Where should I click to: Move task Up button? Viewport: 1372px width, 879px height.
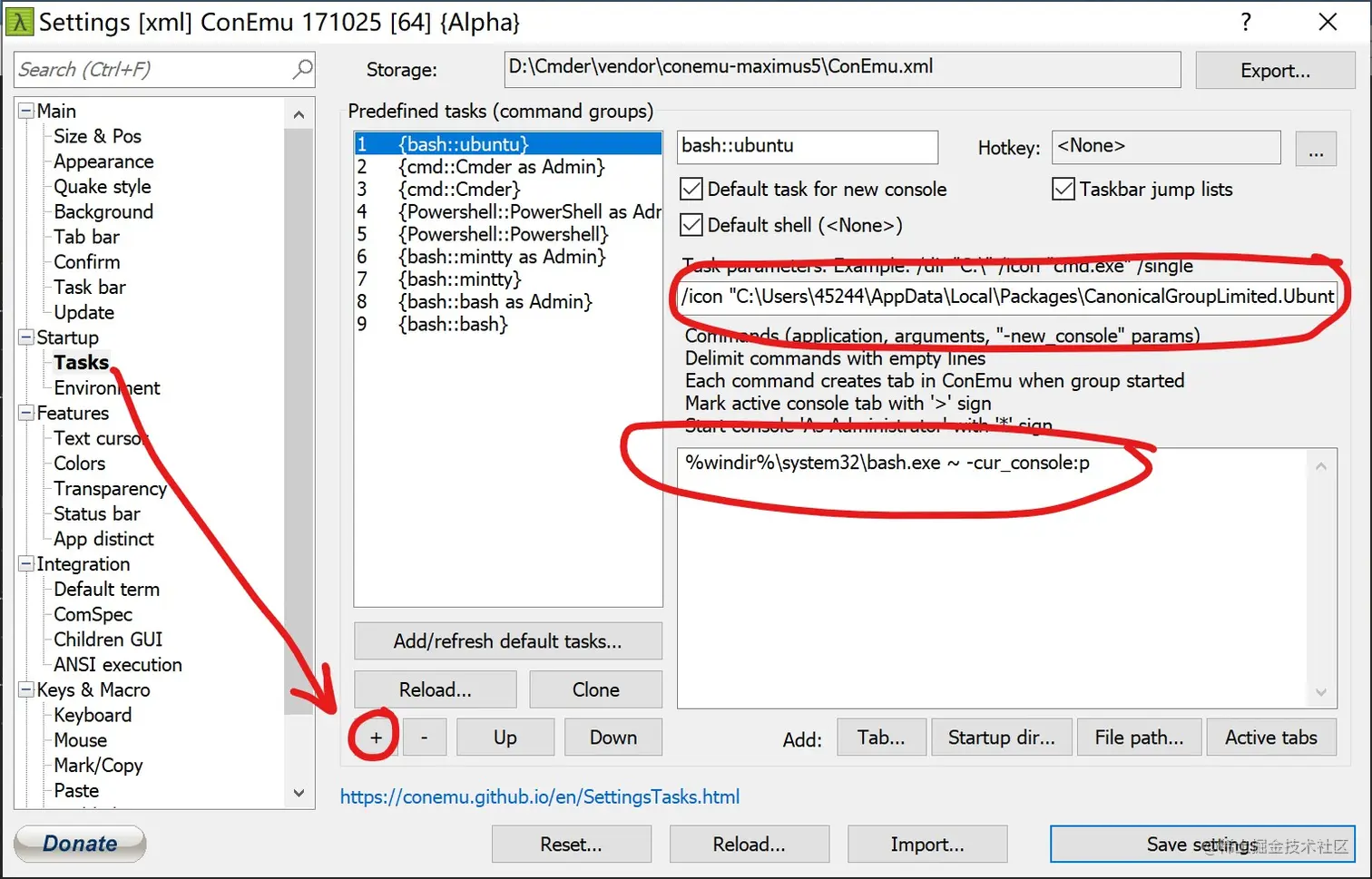[505, 737]
